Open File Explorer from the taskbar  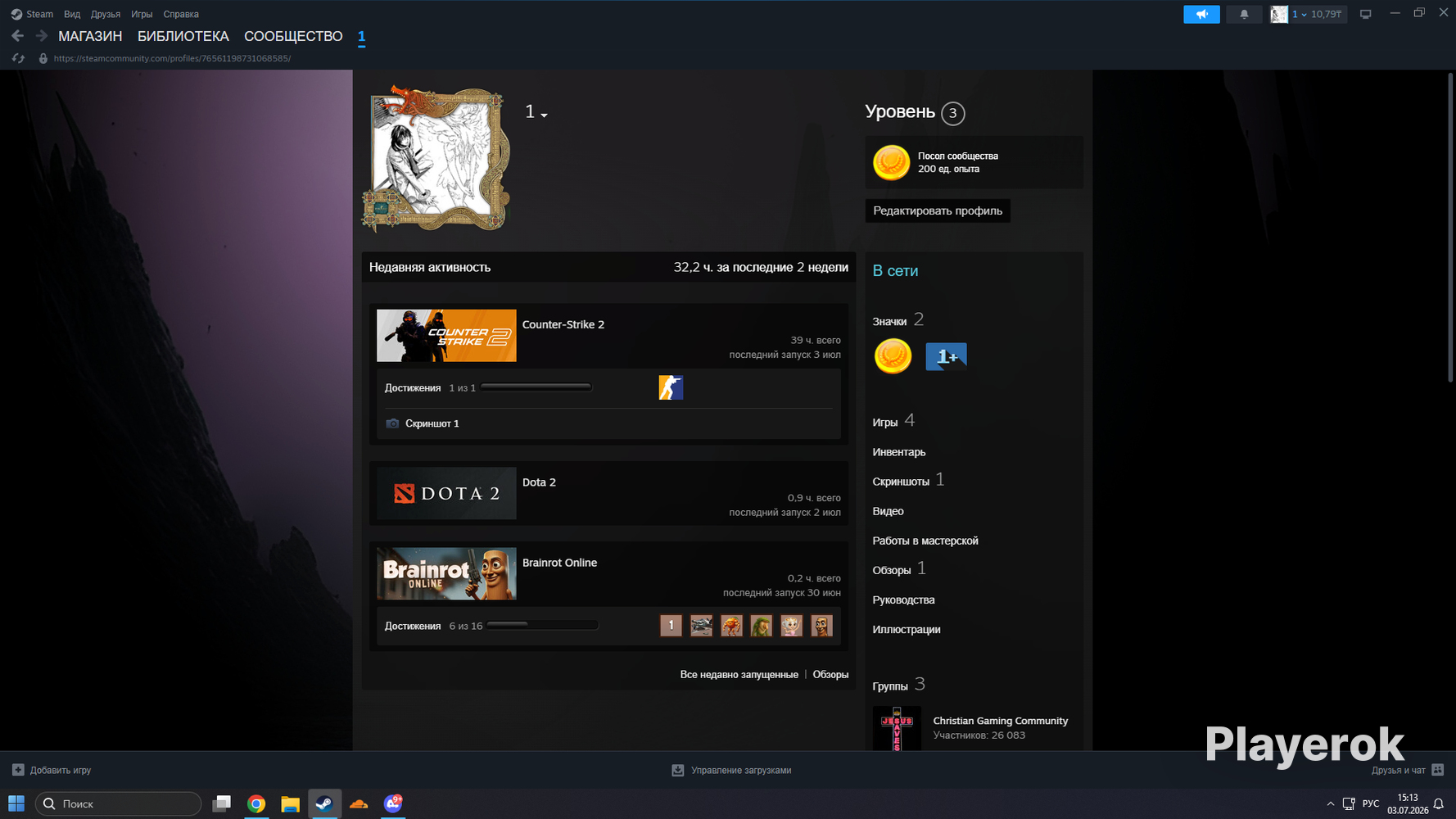point(290,804)
